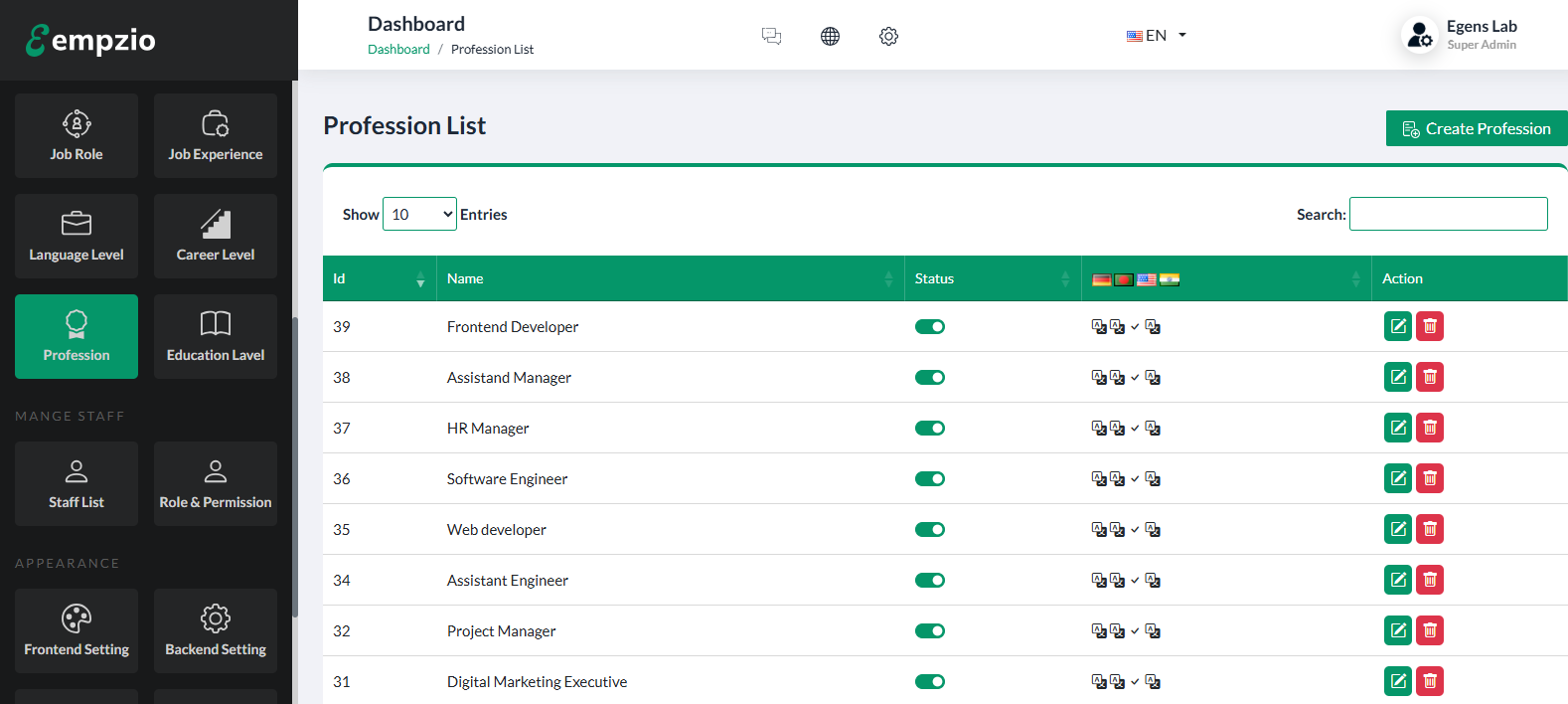
Task: Go to Staff List menu item
Action: (77, 483)
